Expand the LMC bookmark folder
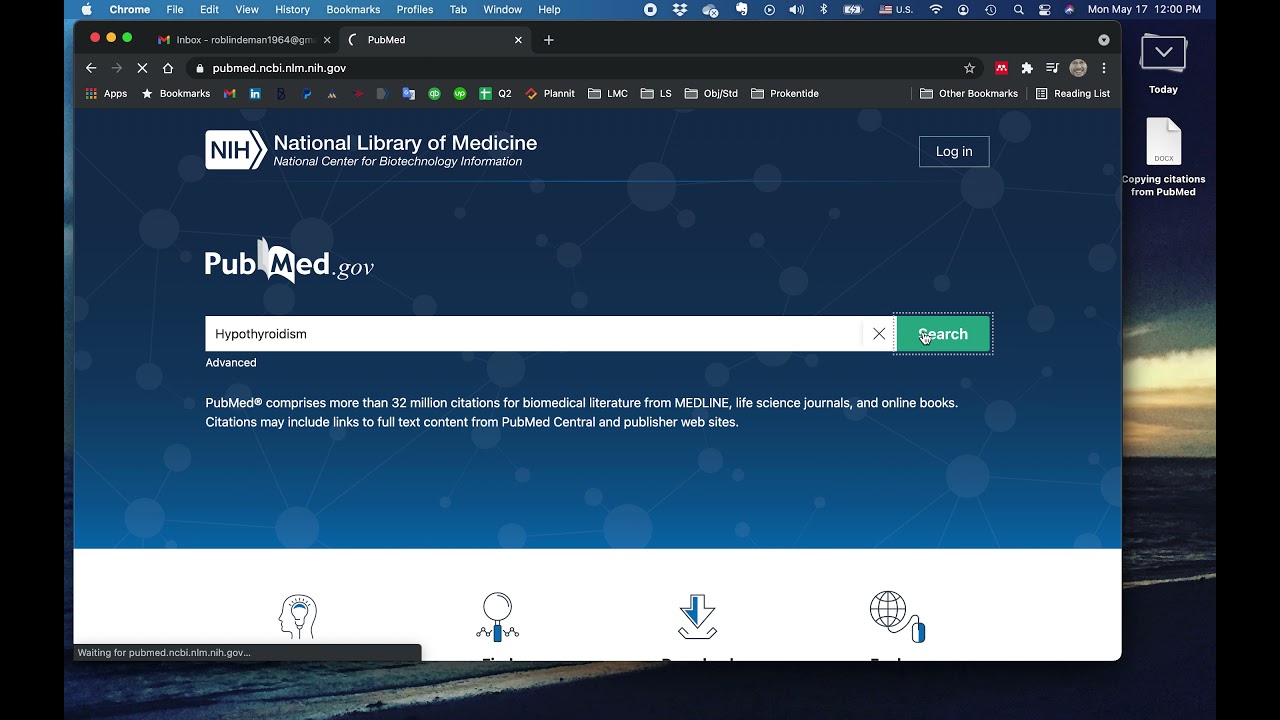1280x720 pixels. point(608,94)
